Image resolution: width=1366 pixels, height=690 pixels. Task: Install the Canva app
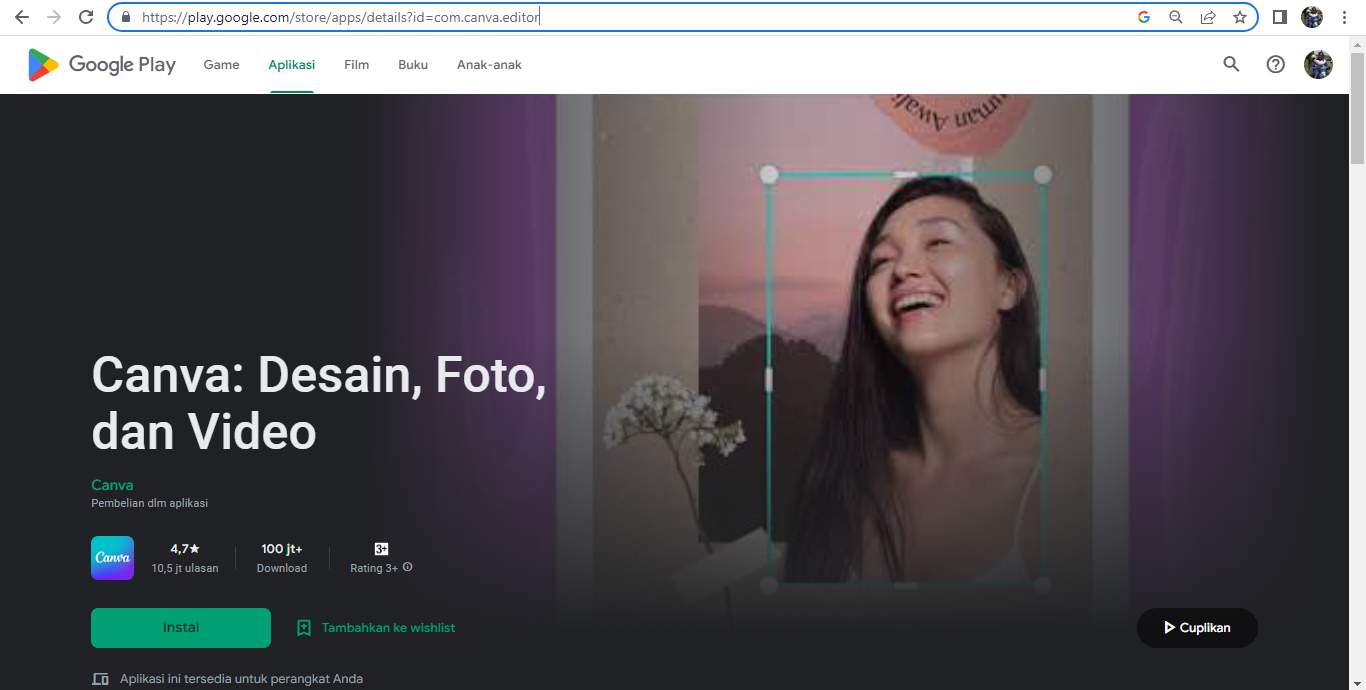coord(181,628)
